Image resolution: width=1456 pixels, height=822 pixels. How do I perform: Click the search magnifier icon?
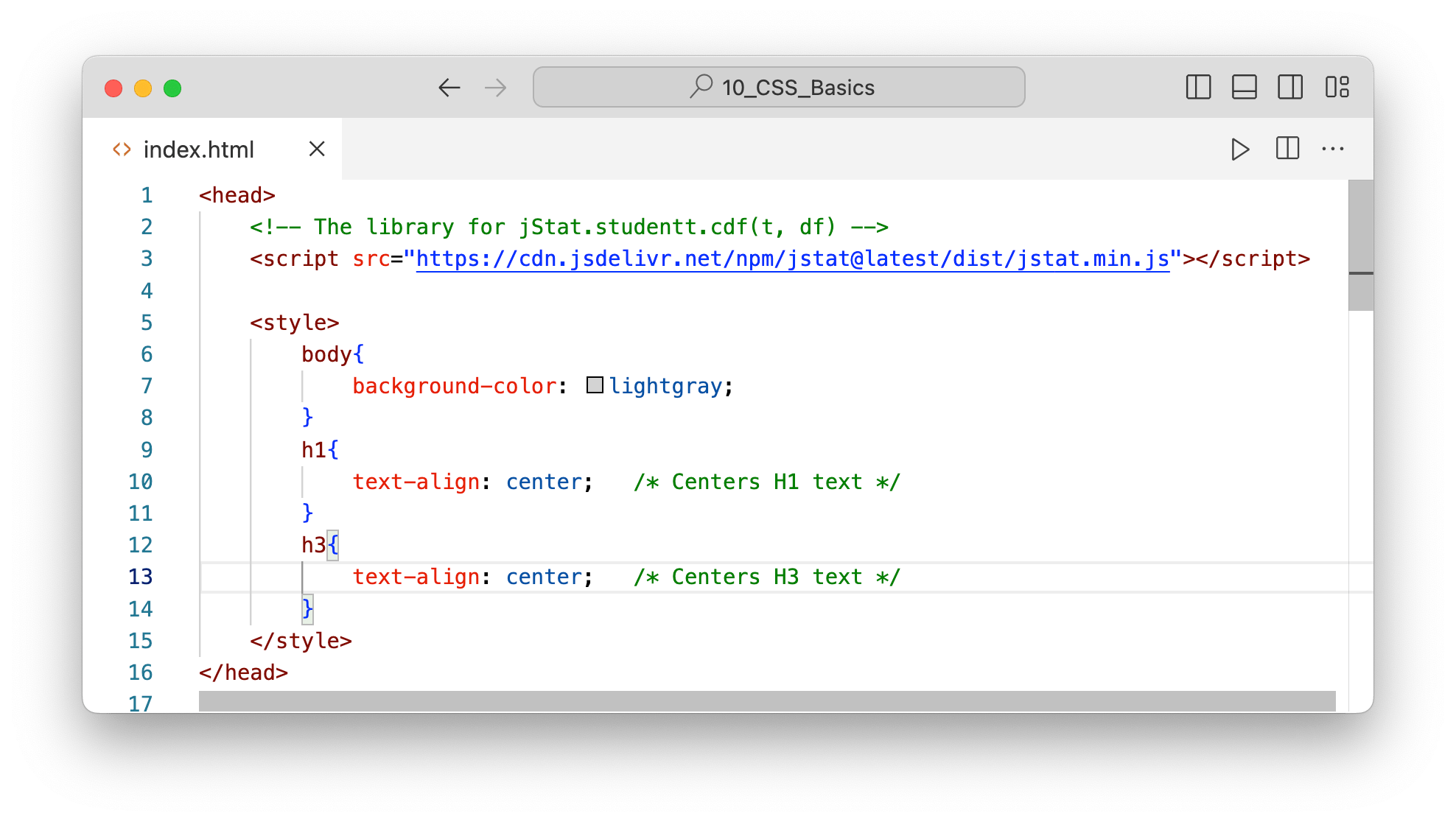pos(701,86)
